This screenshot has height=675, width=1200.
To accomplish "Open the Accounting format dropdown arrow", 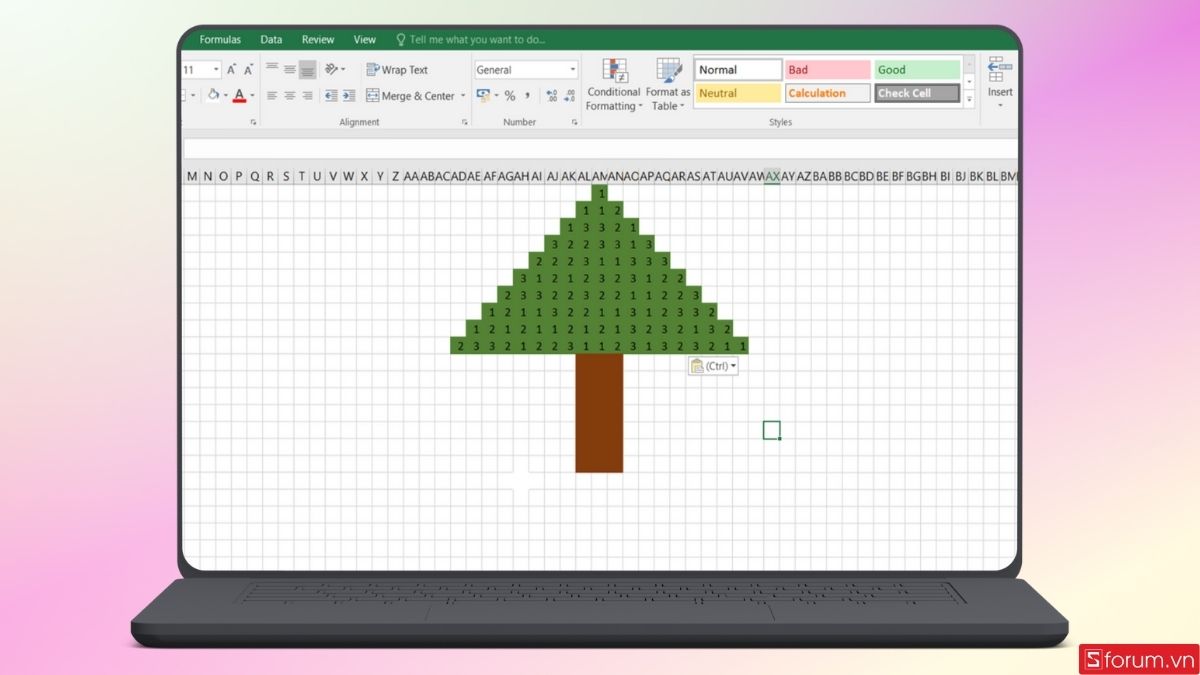I will 496,96.
